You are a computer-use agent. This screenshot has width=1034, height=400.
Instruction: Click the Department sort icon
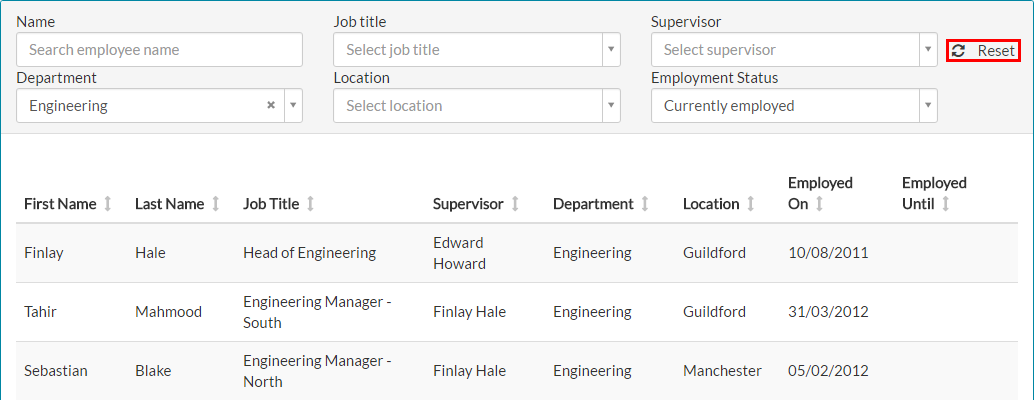pos(645,204)
